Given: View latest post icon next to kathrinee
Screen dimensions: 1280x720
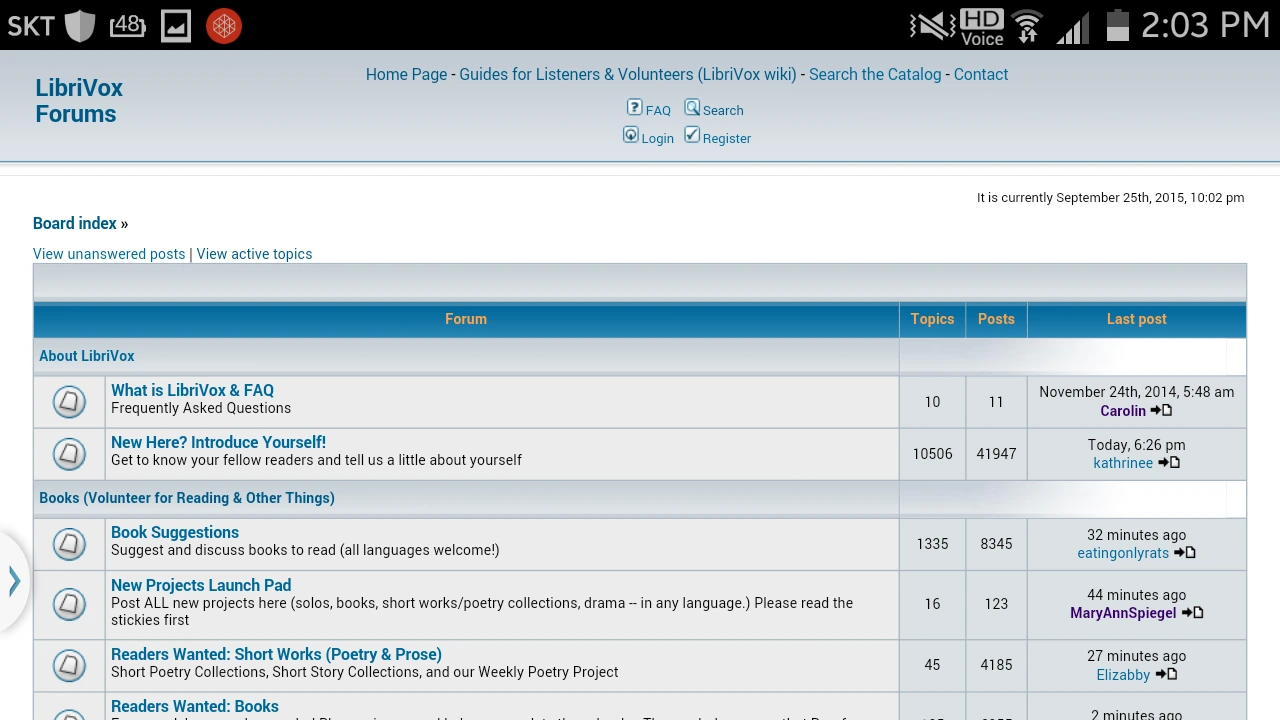Looking at the screenshot, I should point(1169,462).
